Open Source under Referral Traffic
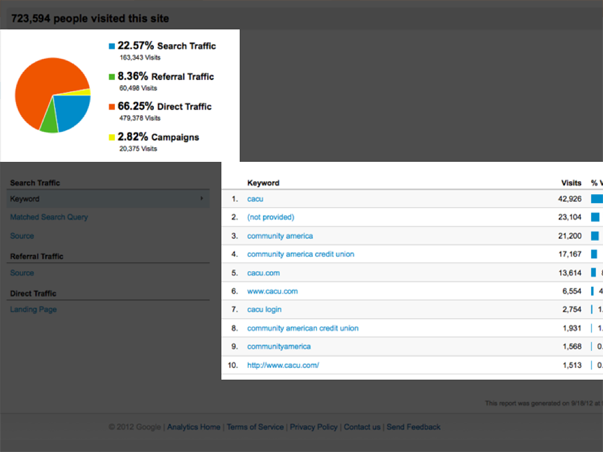Screen dimensions: 603x452 pyautogui.click(x=22, y=273)
